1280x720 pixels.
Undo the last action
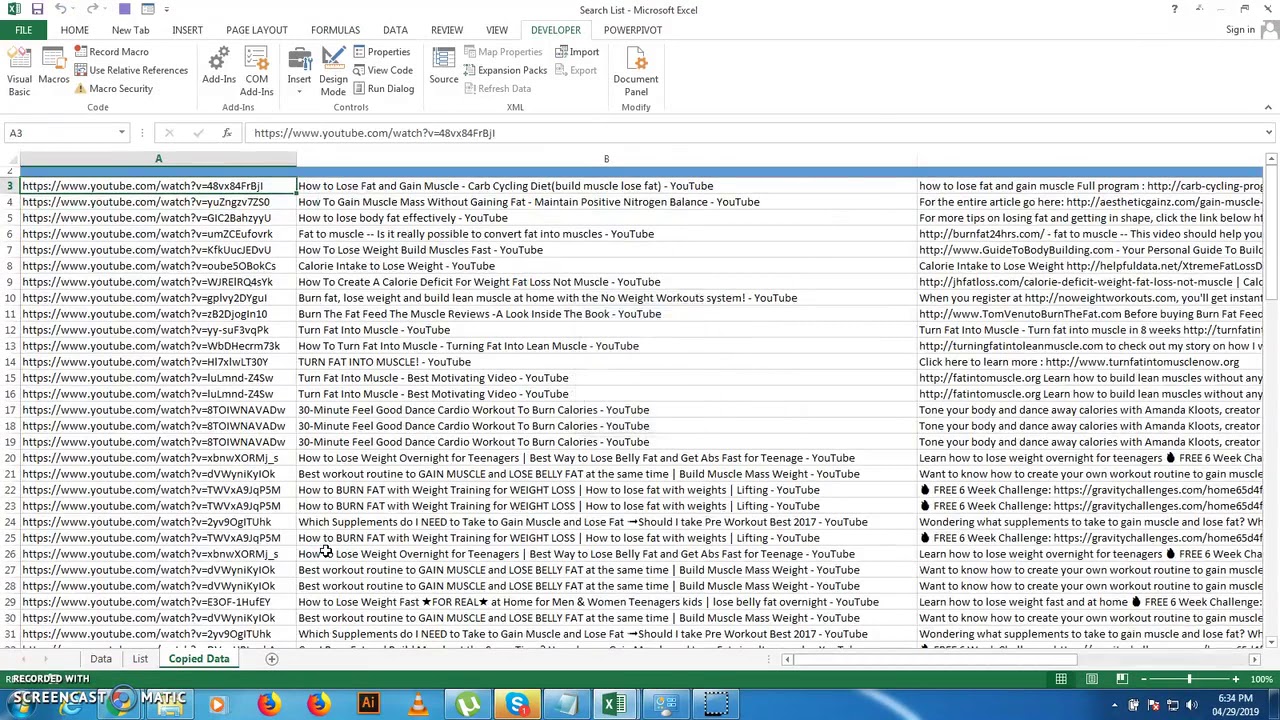[x=61, y=9]
